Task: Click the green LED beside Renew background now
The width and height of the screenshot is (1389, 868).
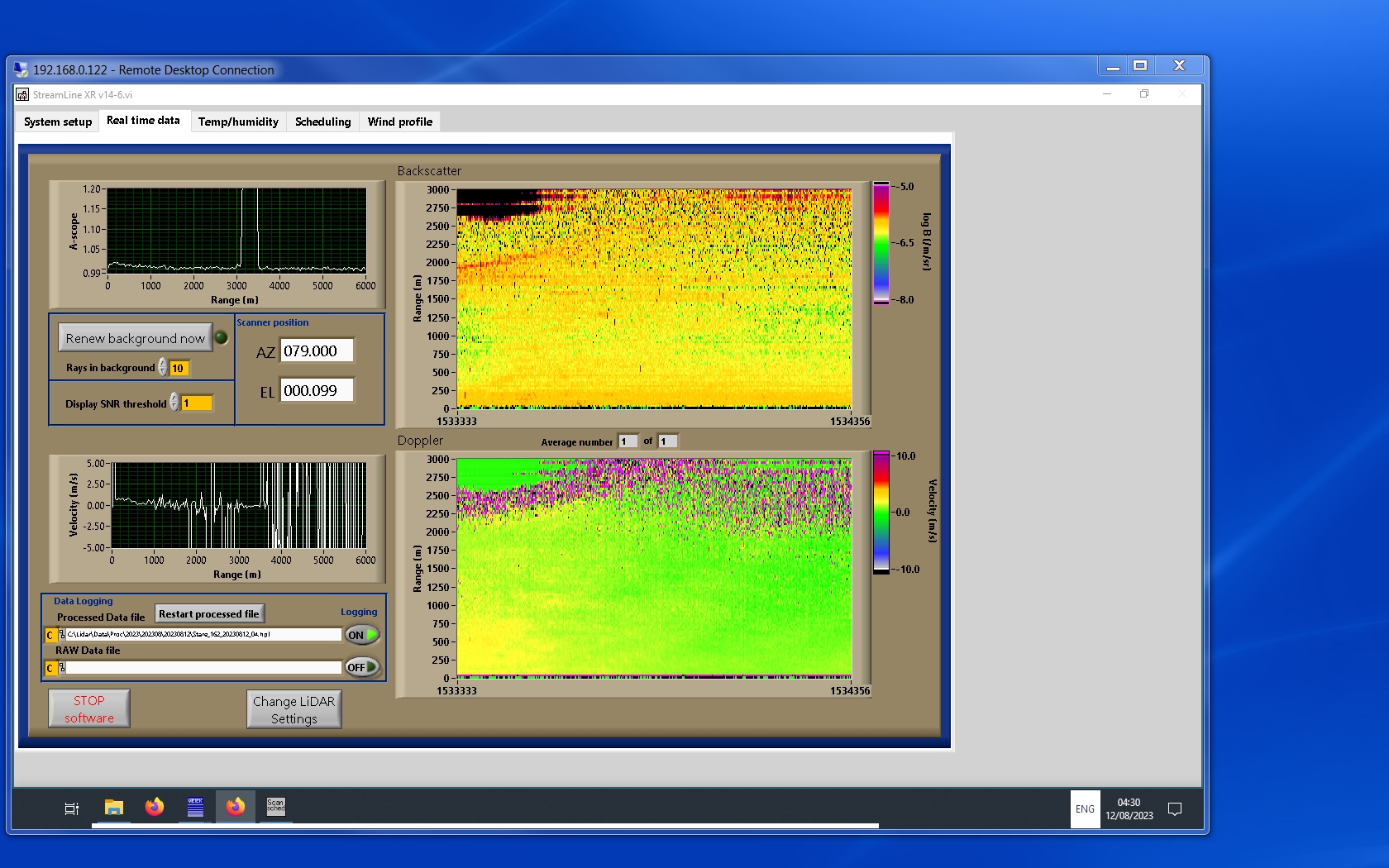Action: click(221, 337)
